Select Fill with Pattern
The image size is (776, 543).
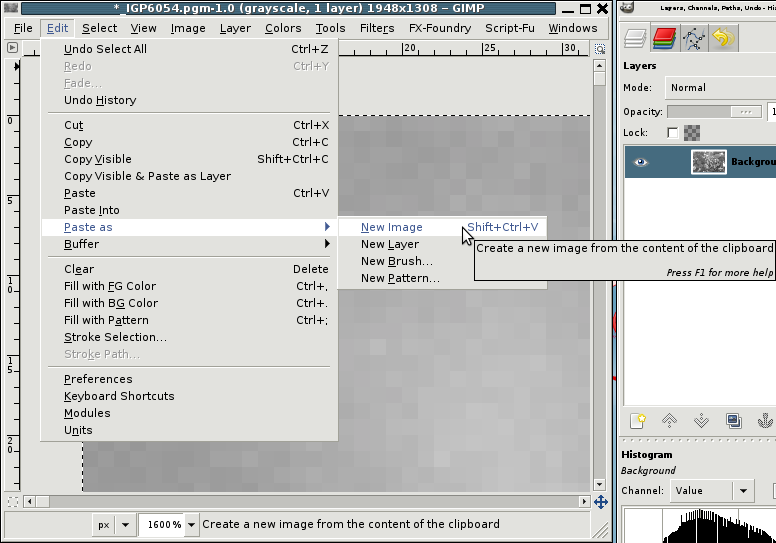coord(190,320)
